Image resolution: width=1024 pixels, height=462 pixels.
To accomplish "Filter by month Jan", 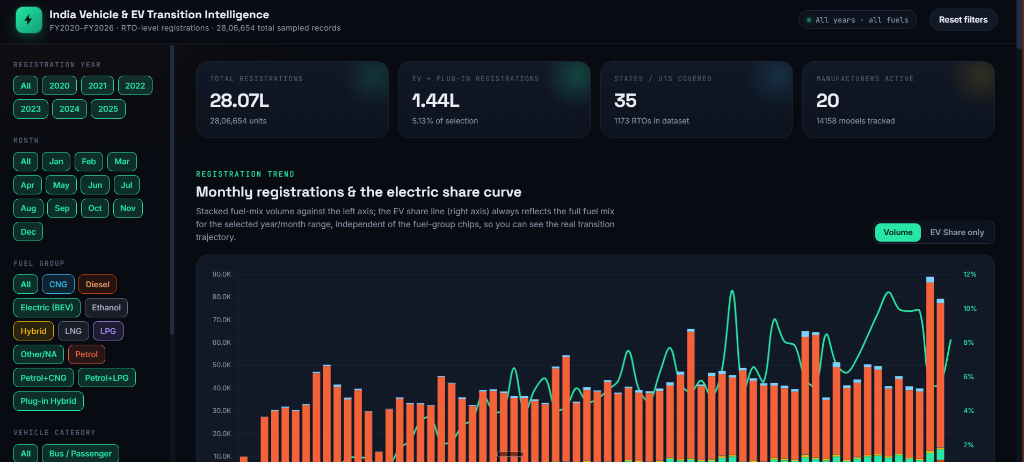I will (x=56, y=161).
